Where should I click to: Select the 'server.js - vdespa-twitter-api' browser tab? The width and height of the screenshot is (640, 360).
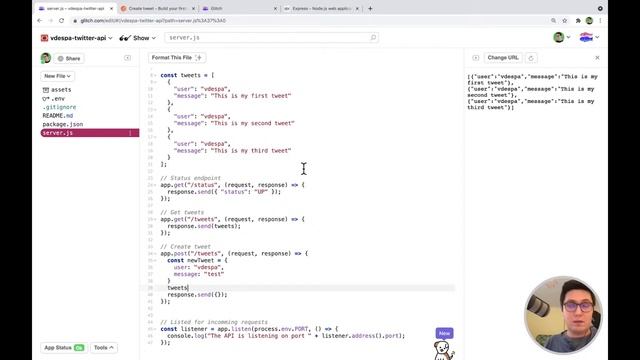click(x=76, y=8)
